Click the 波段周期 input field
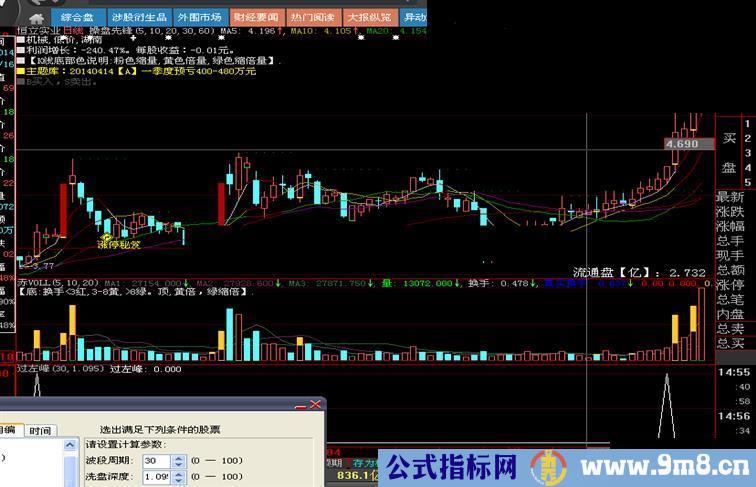Image resolution: width=756 pixels, height=487 pixels. coord(156,460)
